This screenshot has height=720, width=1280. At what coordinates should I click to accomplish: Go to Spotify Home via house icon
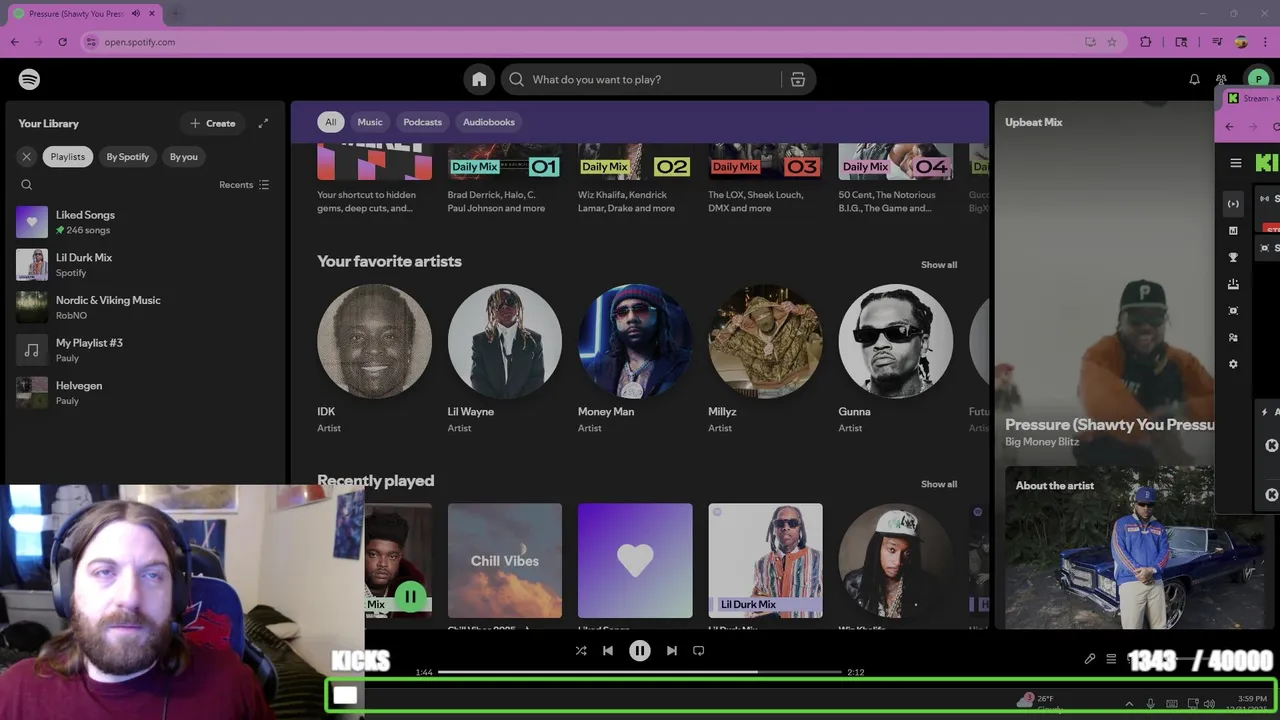pos(479,79)
